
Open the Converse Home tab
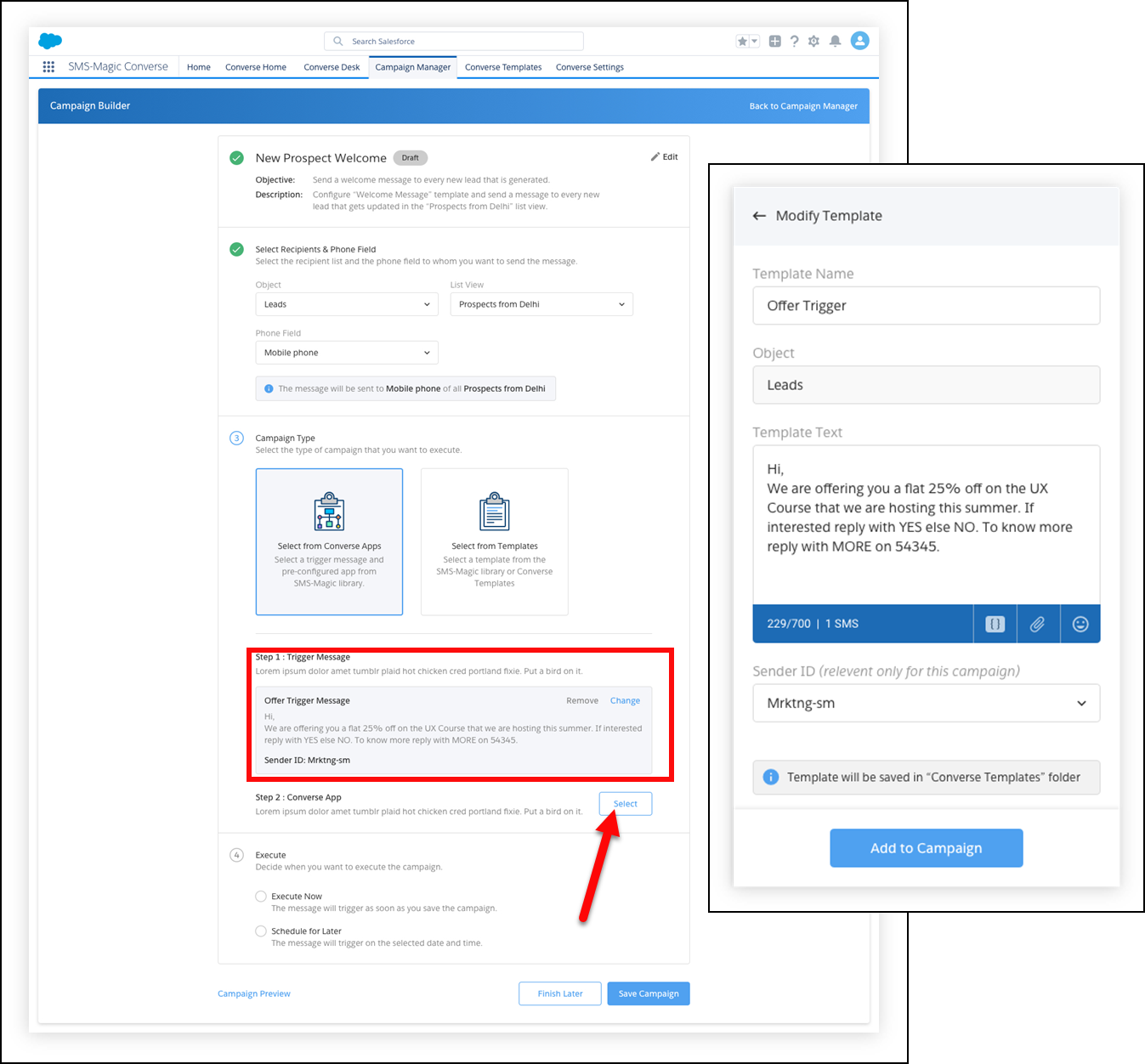[256, 67]
